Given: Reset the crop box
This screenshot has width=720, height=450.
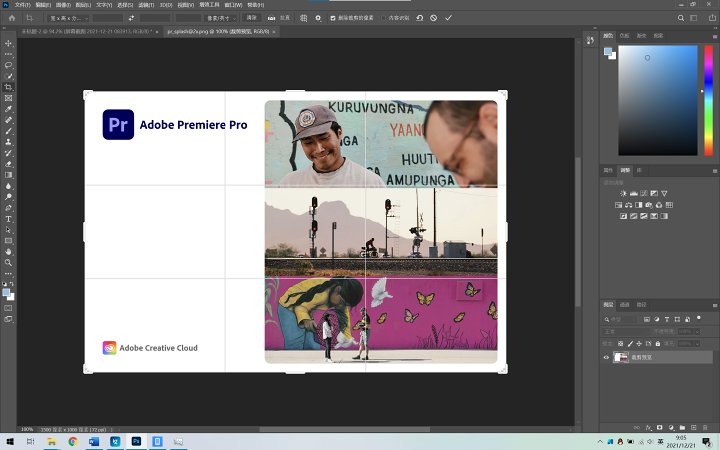Looking at the screenshot, I should 420,18.
